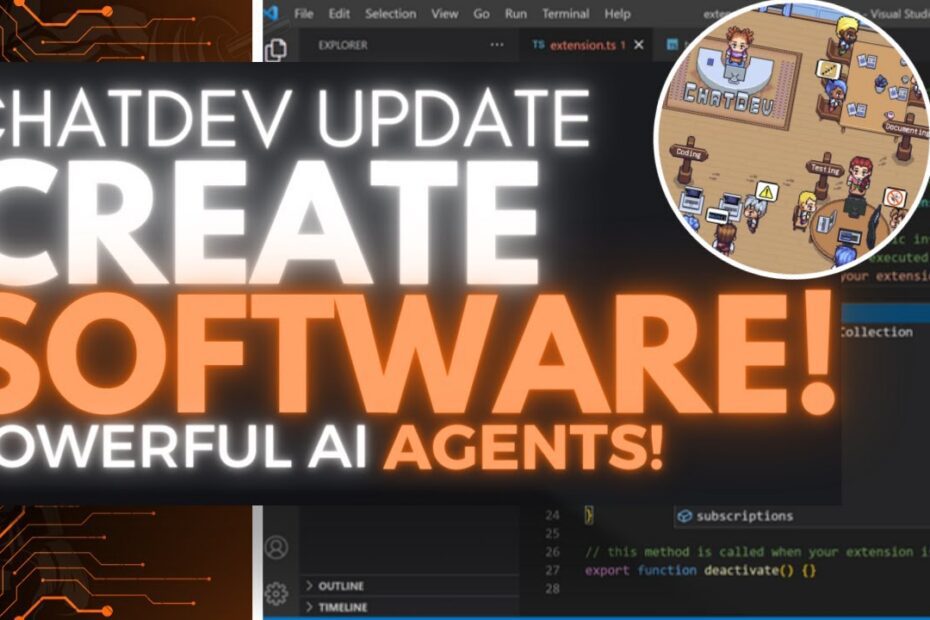Expand the TIMELINE section
Viewport: 930px width, 620px height.
[409, 608]
